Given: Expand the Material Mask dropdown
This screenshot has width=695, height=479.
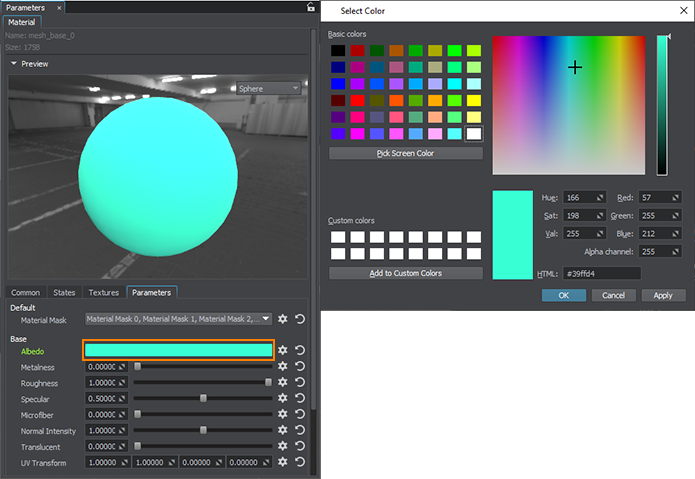Looking at the screenshot, I should [177, 319].
